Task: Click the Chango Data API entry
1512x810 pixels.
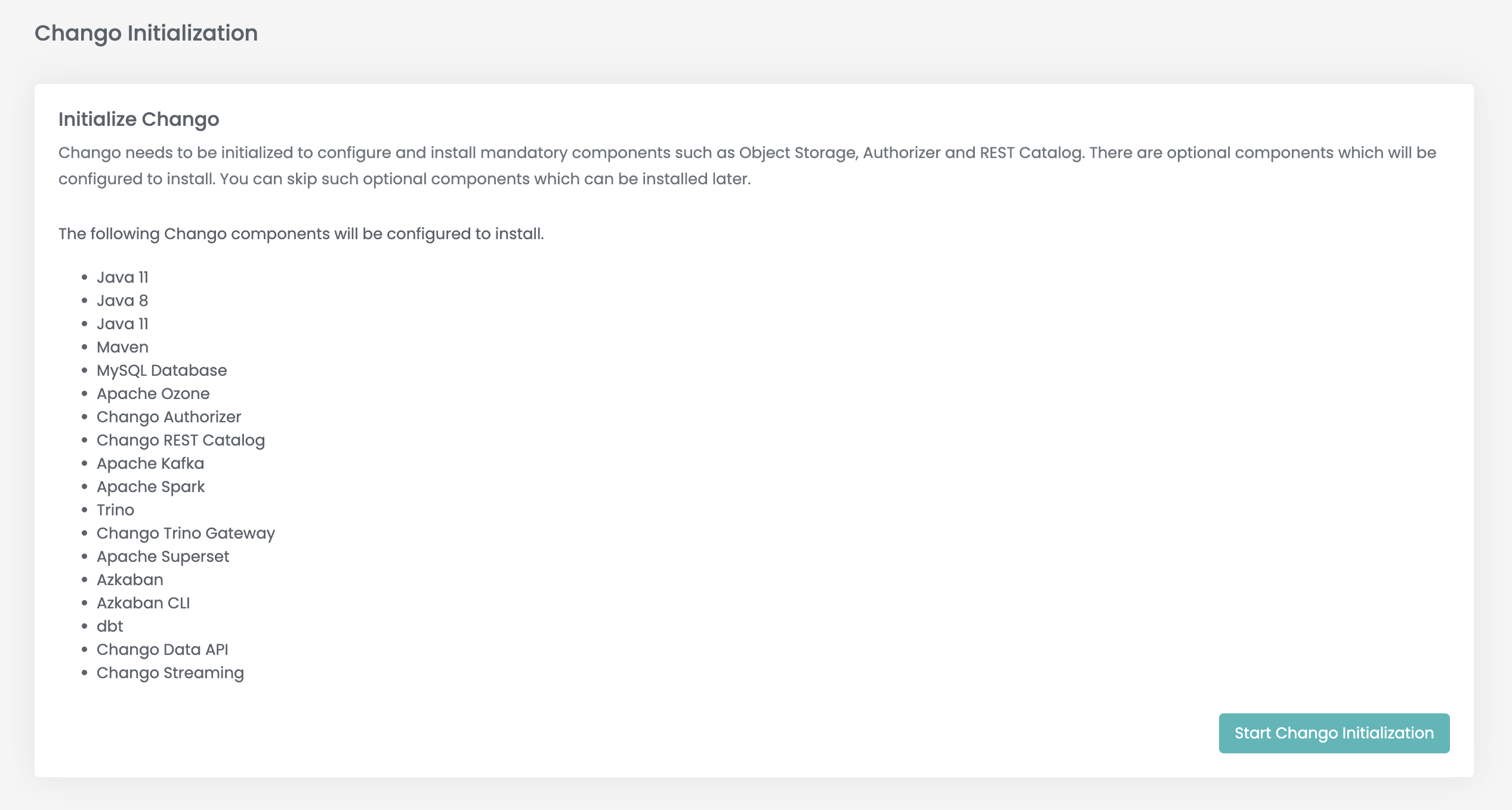Action: click(x=162, y=650)
